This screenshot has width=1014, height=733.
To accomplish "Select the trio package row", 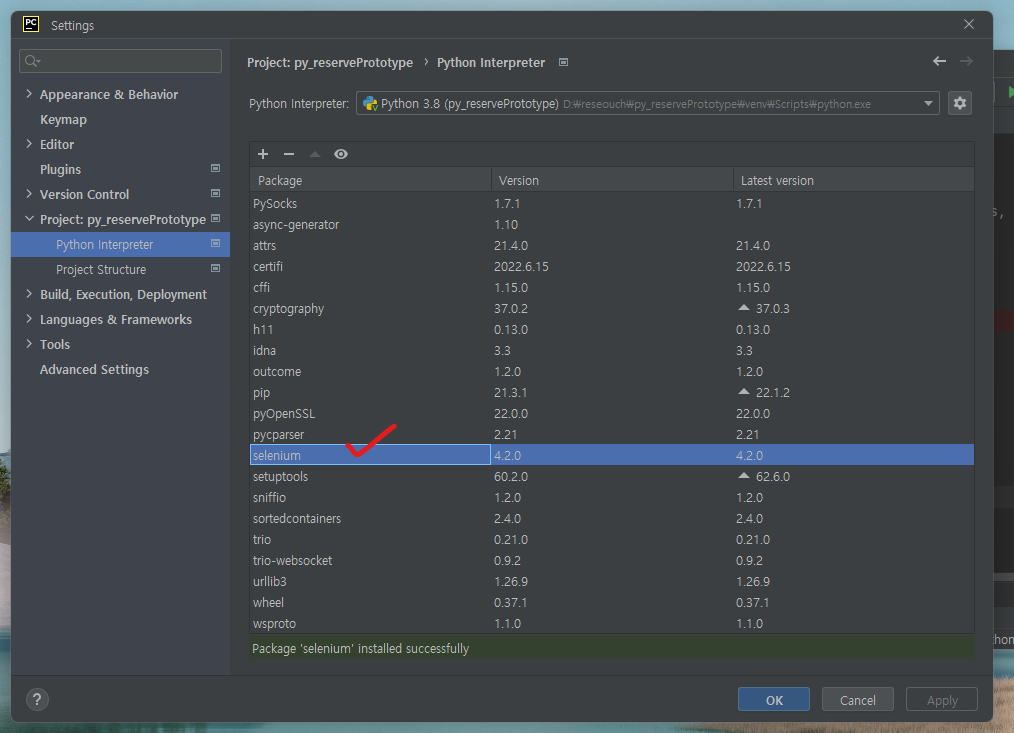I will (x=612, y=540).
